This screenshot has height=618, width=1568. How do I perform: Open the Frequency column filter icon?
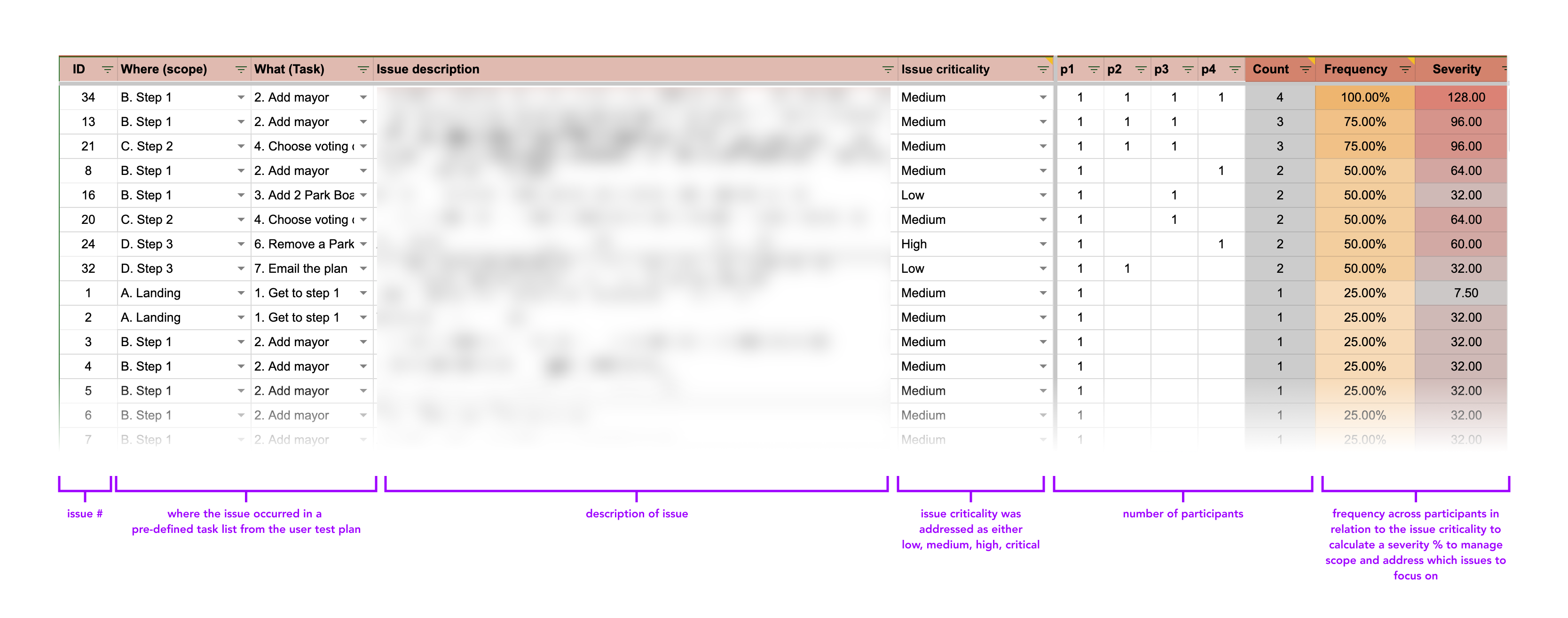tap(1405, 70)
